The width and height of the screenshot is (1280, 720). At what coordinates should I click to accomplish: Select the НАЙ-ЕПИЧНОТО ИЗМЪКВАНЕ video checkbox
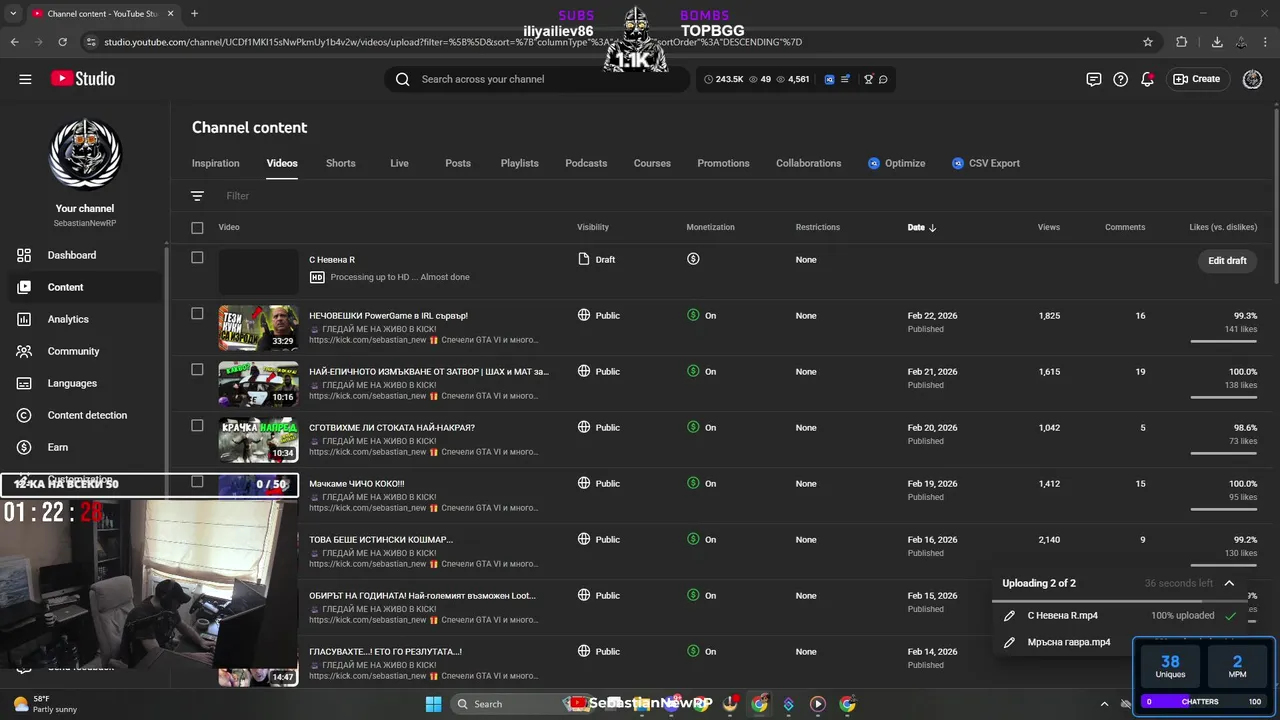tap(197, 370)
